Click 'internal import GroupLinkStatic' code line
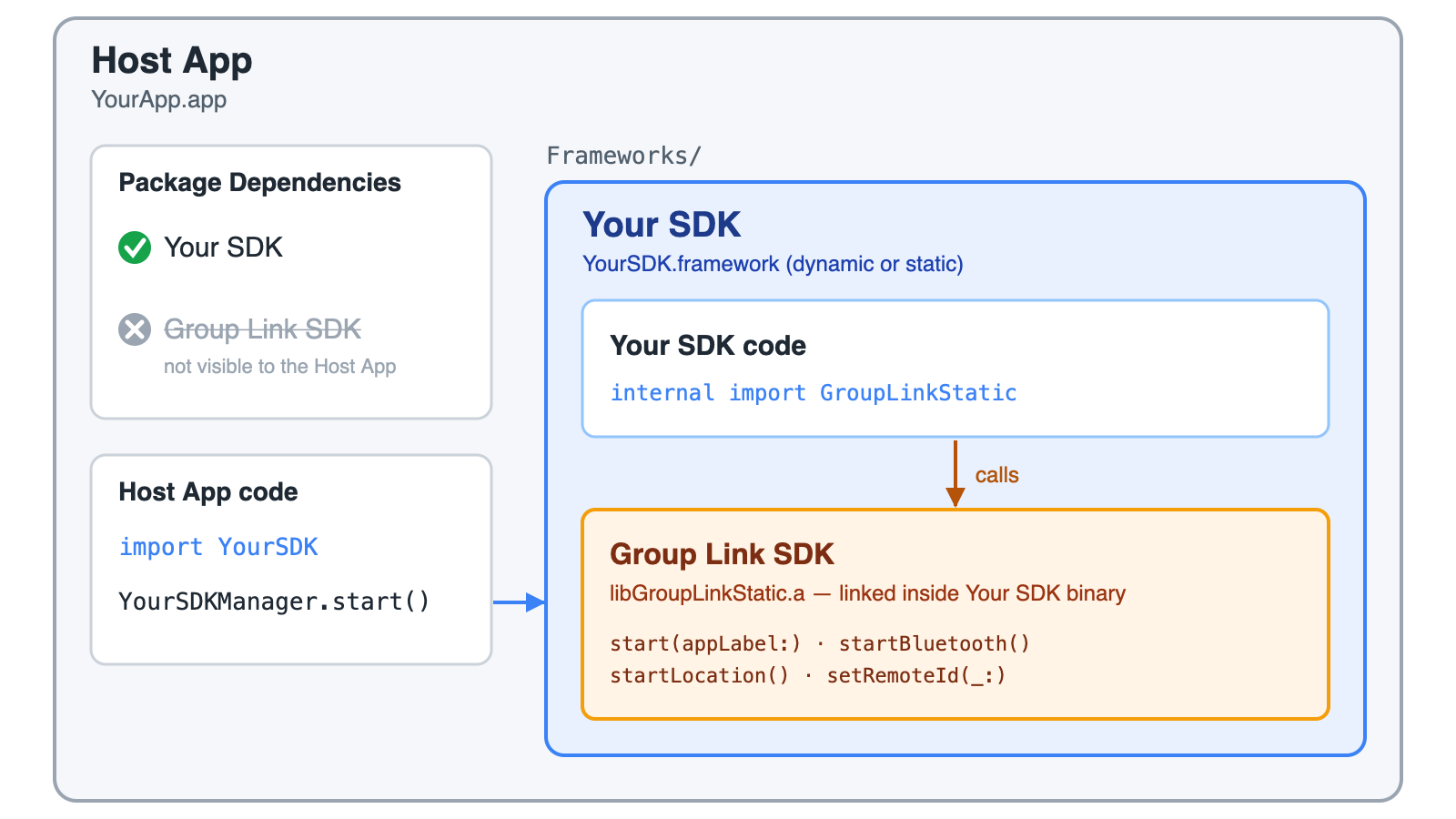Image resolution: width=1456 pixels, height=819 pixels. coord(814,392)
